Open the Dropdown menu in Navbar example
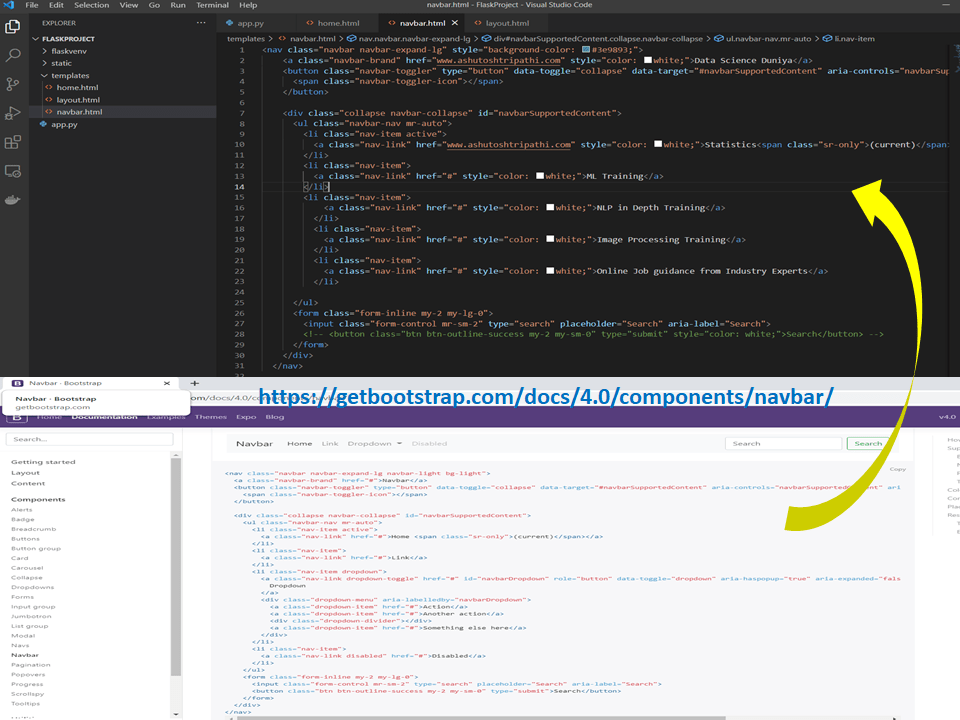Image resolution: width=960 pixels, height=720 pixels. coord(374,443)
